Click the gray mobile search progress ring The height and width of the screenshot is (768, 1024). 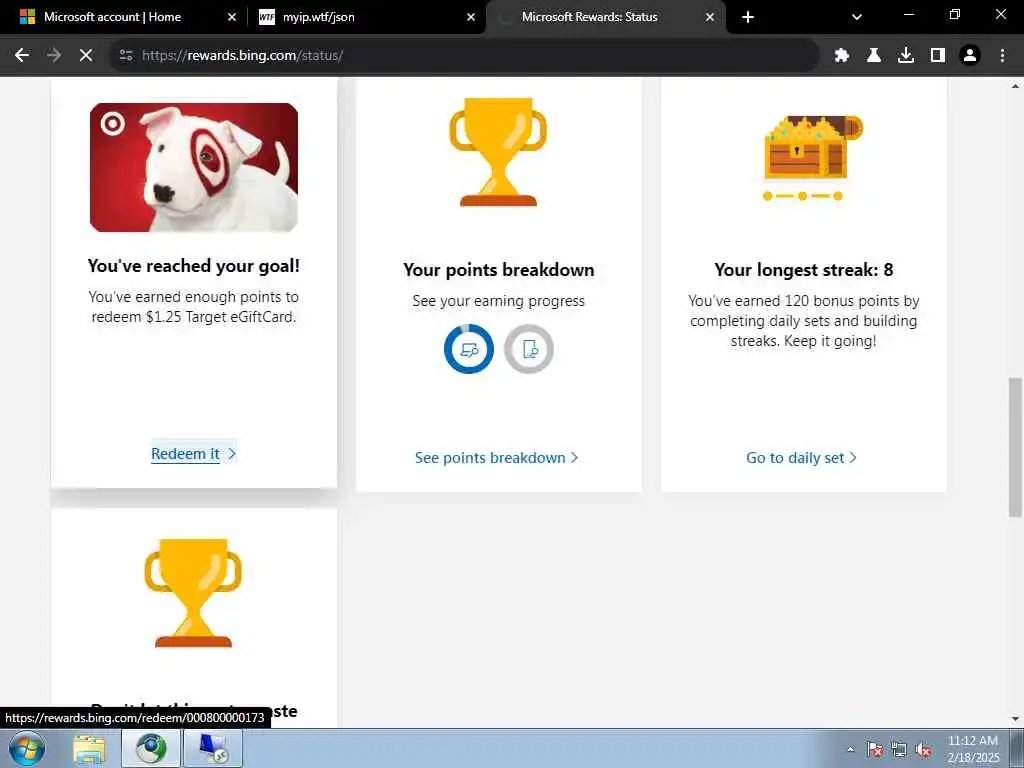pos(529,349)
